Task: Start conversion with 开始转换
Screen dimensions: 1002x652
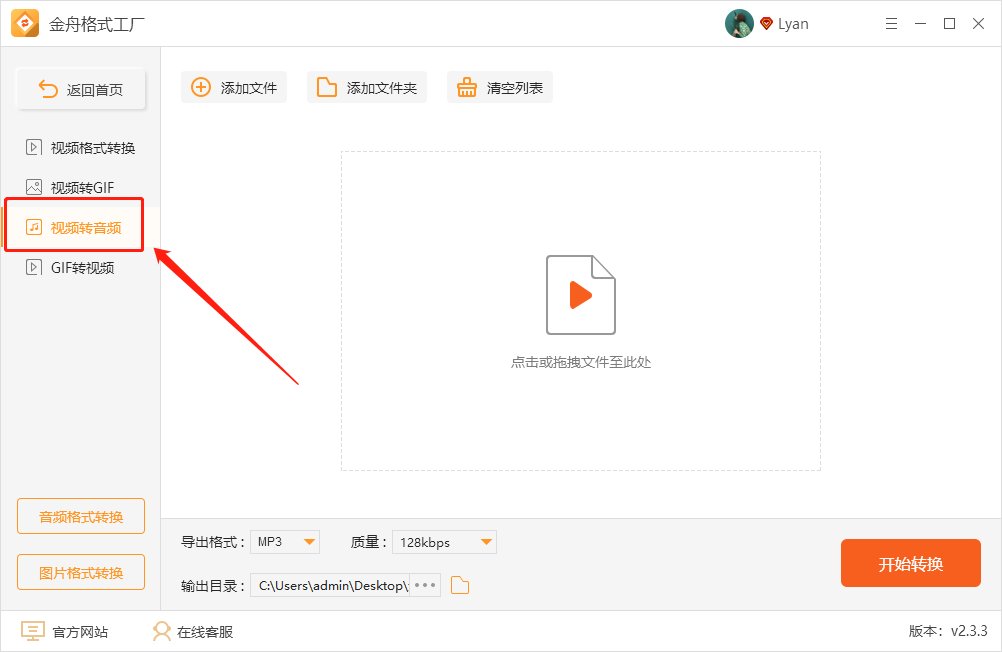Action: [x=910, y=563]
